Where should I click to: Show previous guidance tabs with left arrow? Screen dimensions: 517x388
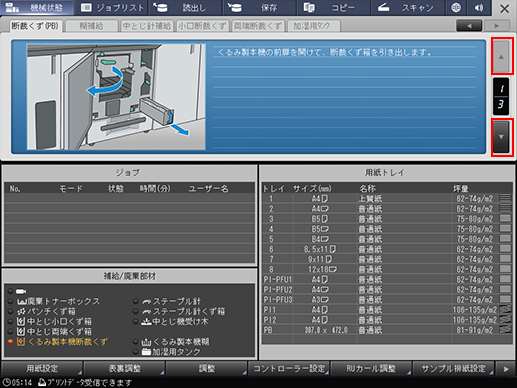(469, 26)
